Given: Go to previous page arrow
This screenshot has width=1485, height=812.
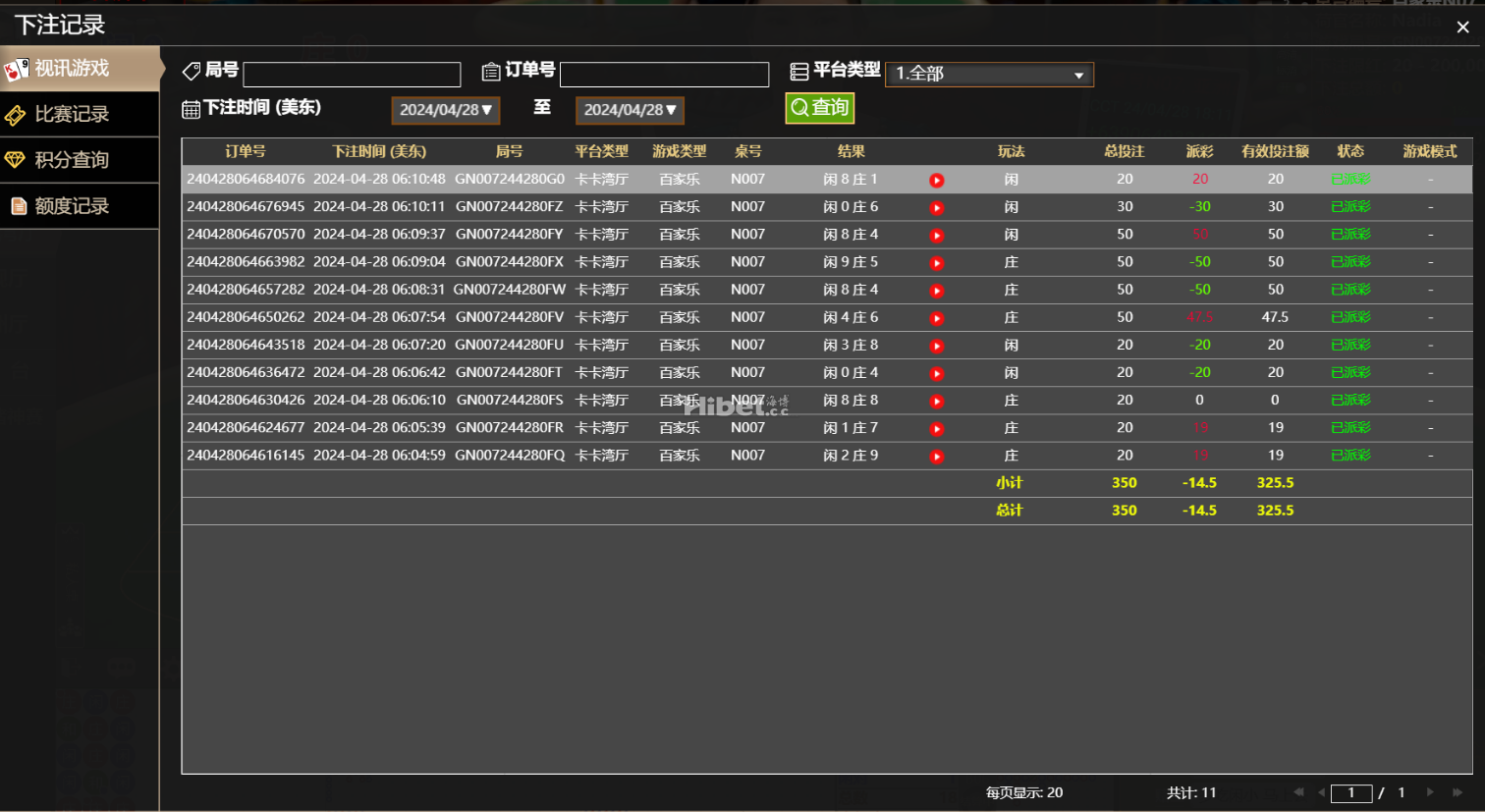Looking at the screenshot, I should click(1321, 792).
